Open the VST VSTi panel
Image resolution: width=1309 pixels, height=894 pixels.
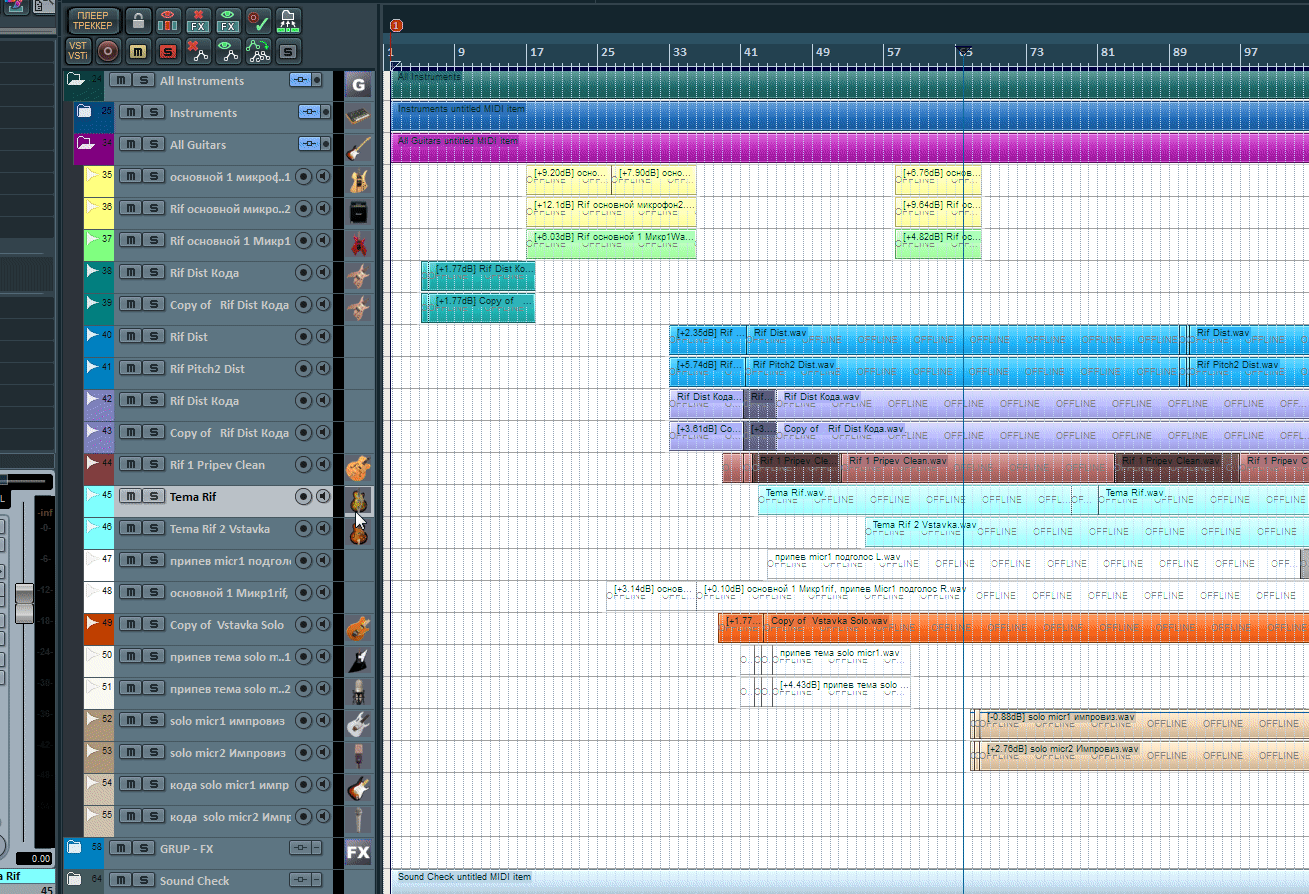coord(78,50)
